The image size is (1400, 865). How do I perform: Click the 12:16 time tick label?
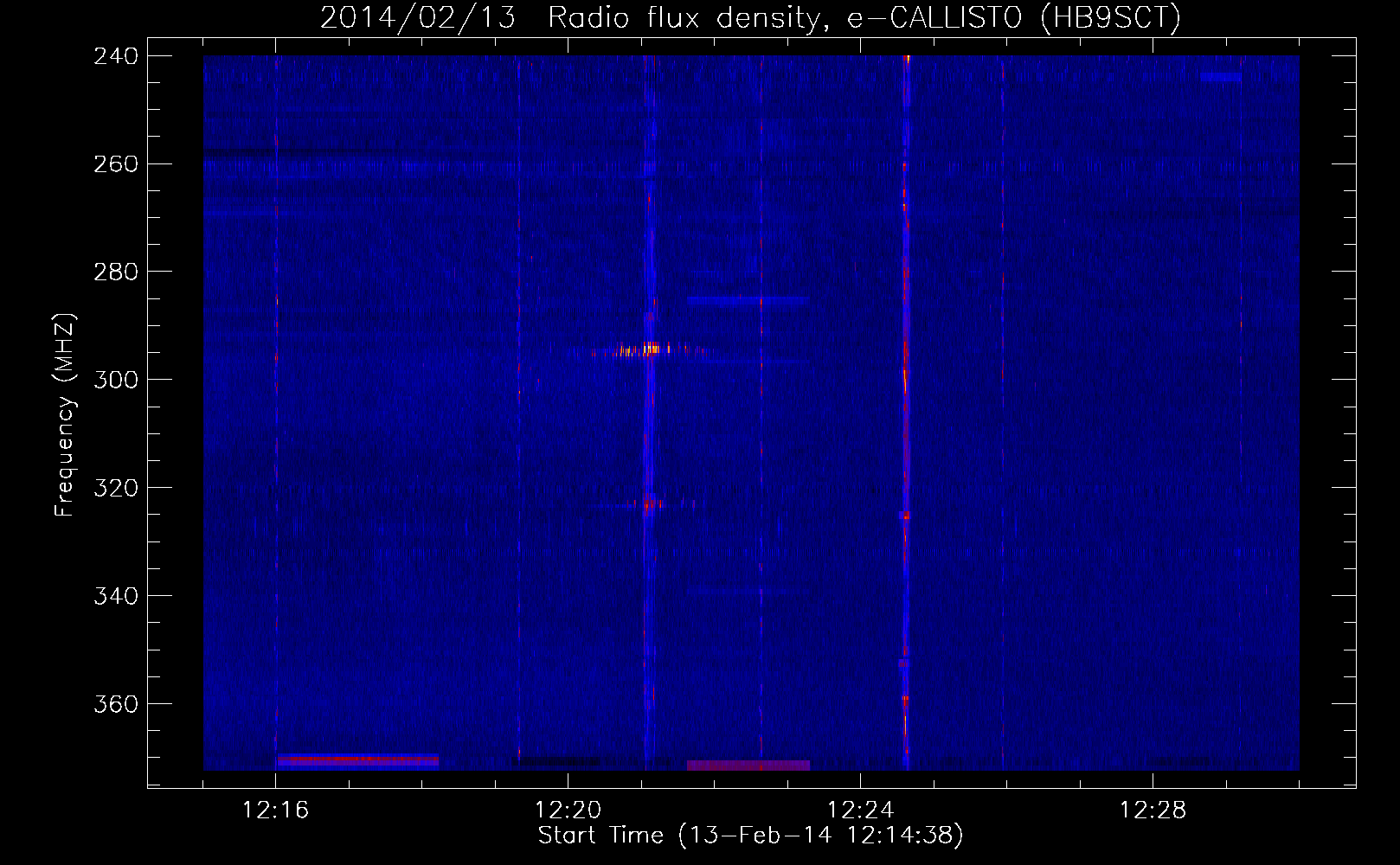[x=275, y=811]
